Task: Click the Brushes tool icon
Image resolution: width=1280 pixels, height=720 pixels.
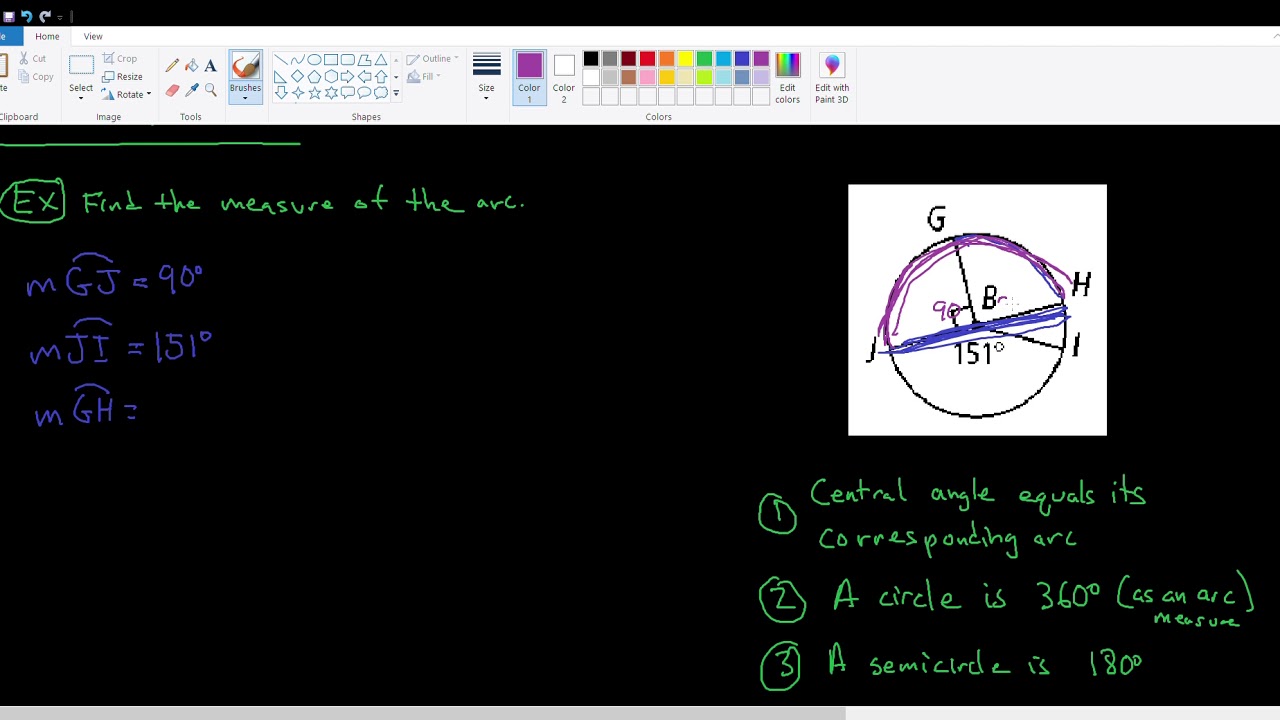Action: 245,67
